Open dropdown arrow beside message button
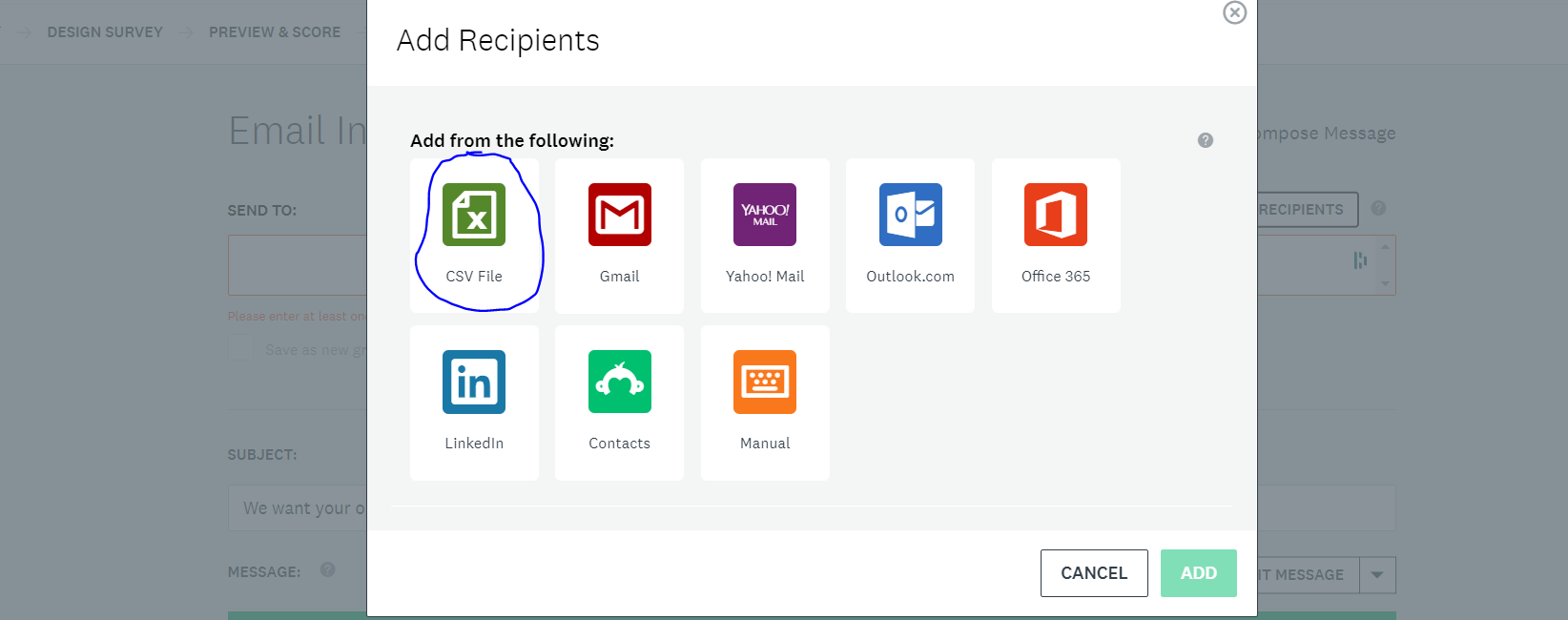 (1377, 575)
